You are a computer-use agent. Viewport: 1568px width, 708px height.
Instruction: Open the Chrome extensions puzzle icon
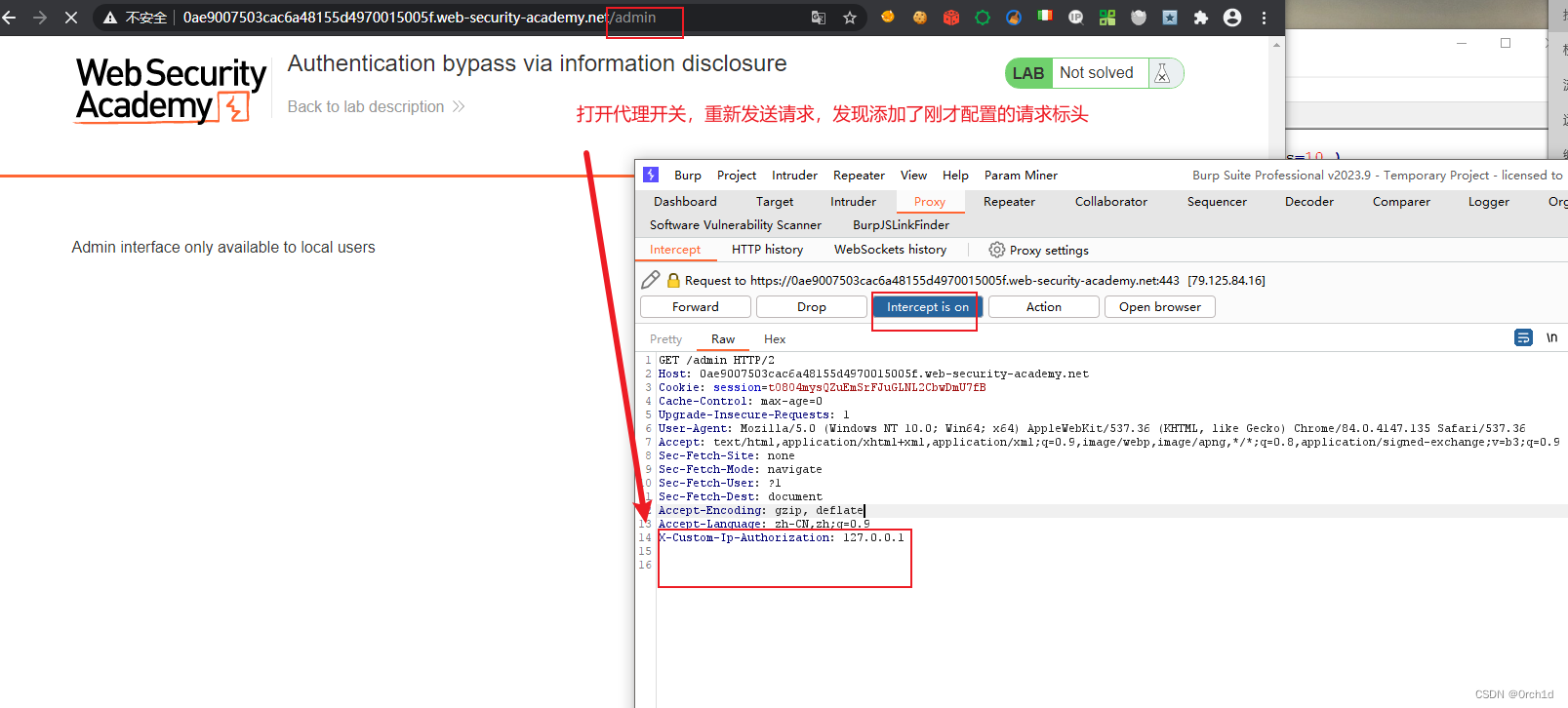pos(1201,18)
